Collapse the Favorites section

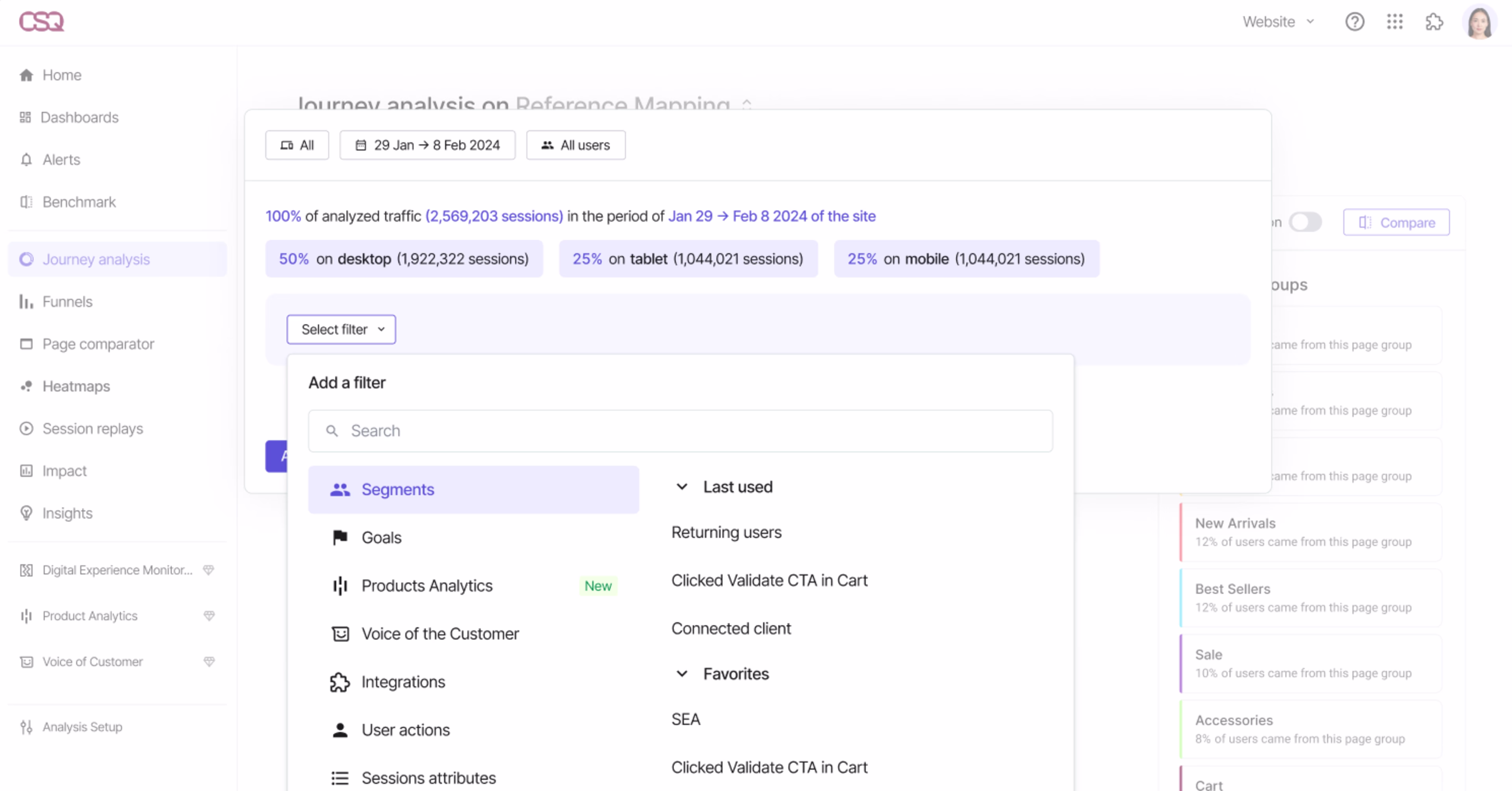click(682, 673)
